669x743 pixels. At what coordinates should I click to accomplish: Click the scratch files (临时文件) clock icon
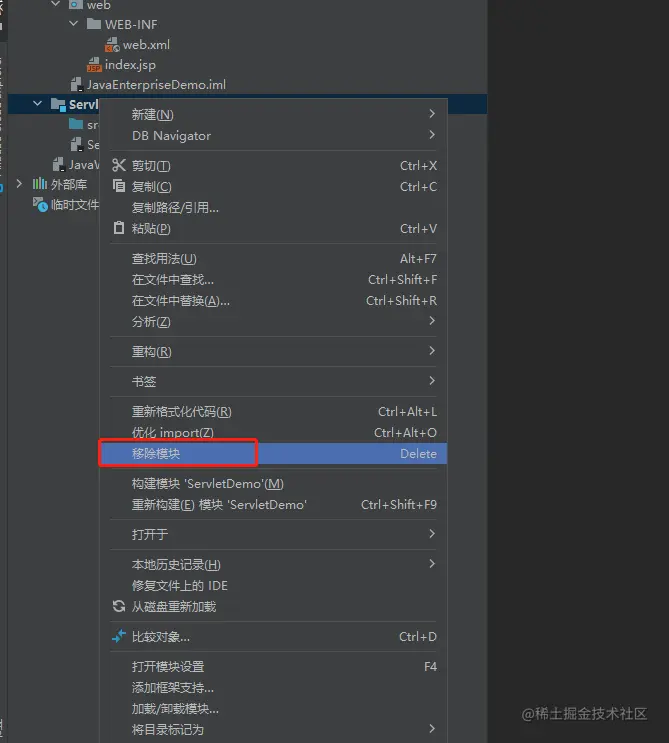pyautogui.click(x=40, y=205)
